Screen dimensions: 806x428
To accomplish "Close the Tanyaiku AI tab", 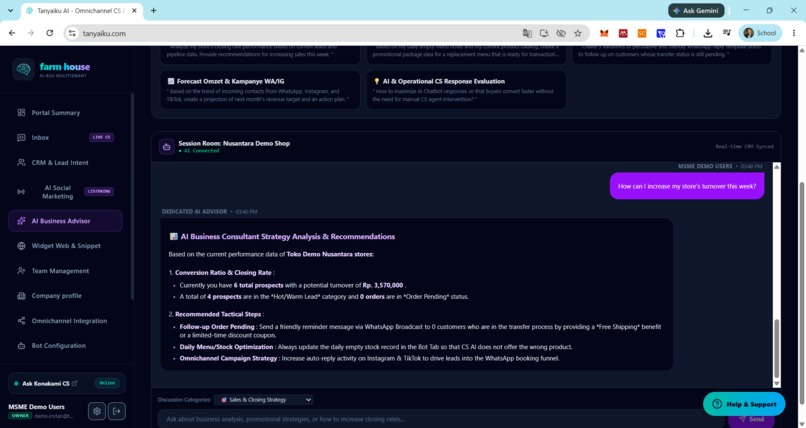I will [134, 10].
